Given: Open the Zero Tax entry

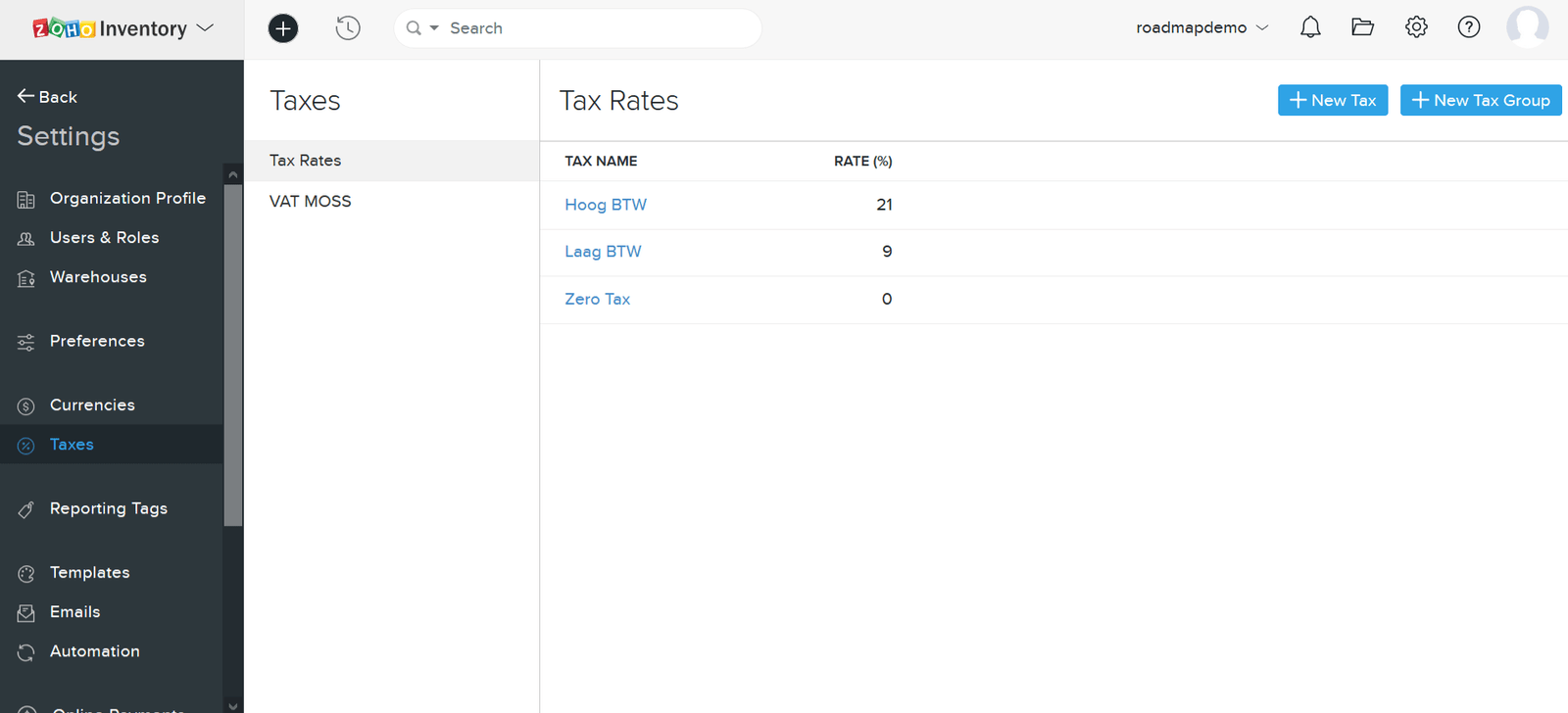Looking at the screenshot, I should [597, 299].
